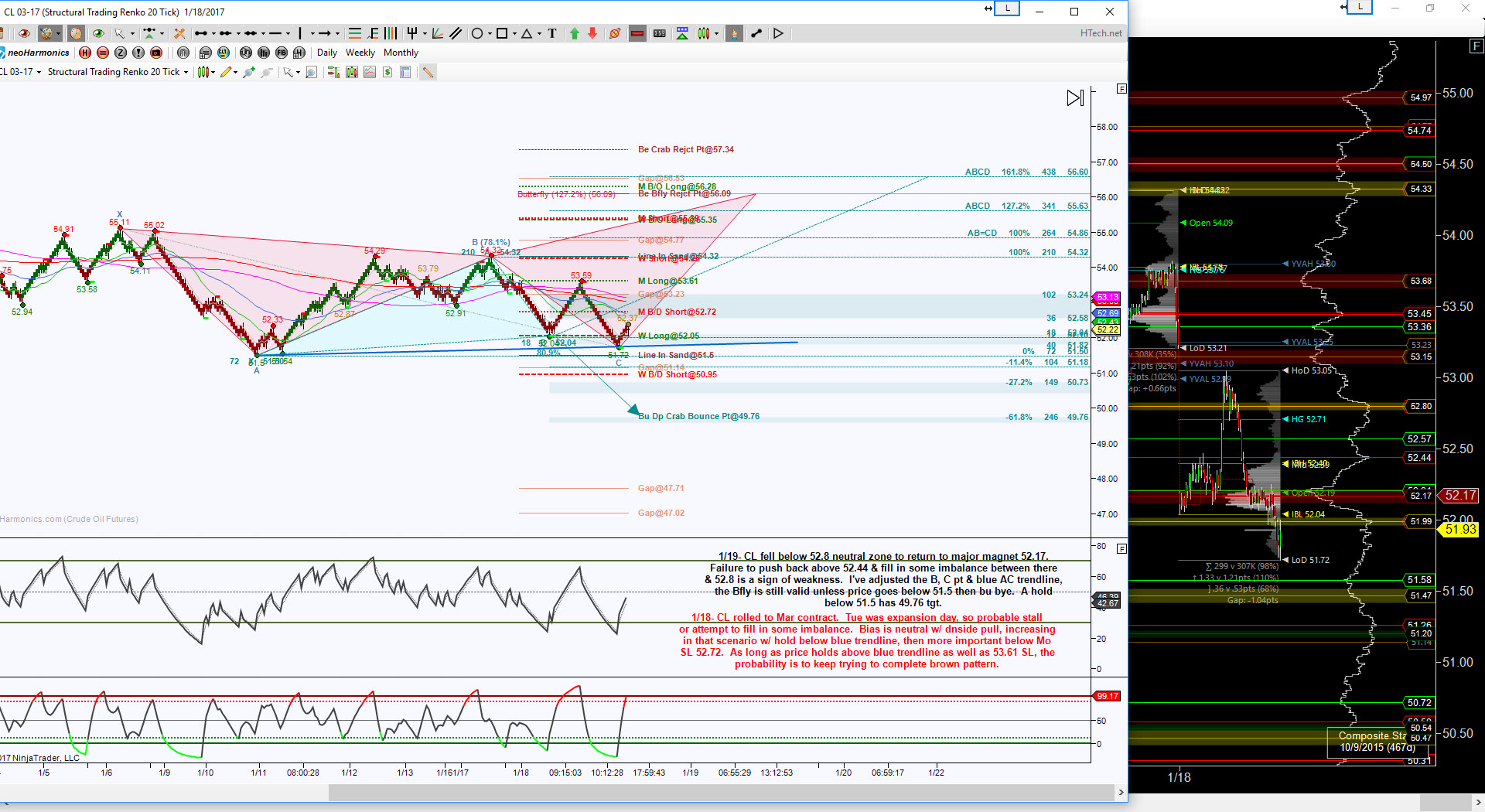Open Structural Trading Renko 20 Tick dropdown
Viewport: 1485px width, 812px height.
click(118, 72)
